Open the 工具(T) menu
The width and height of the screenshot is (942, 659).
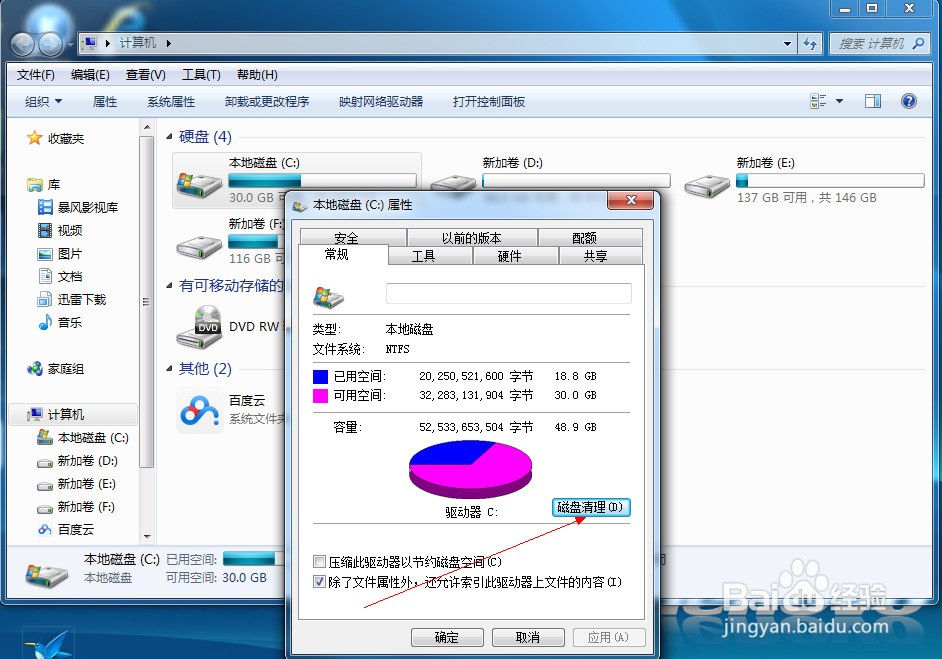(201, 74)
